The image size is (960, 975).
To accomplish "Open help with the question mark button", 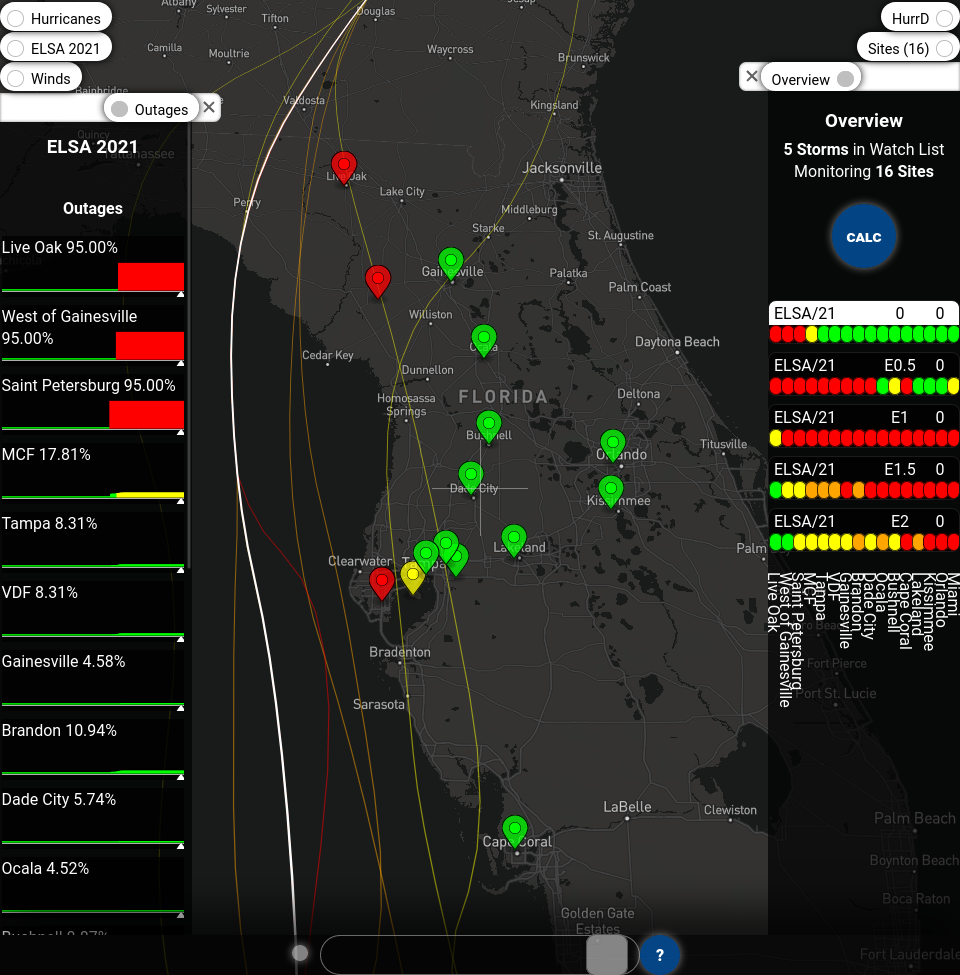I will (x=660, y=954).
